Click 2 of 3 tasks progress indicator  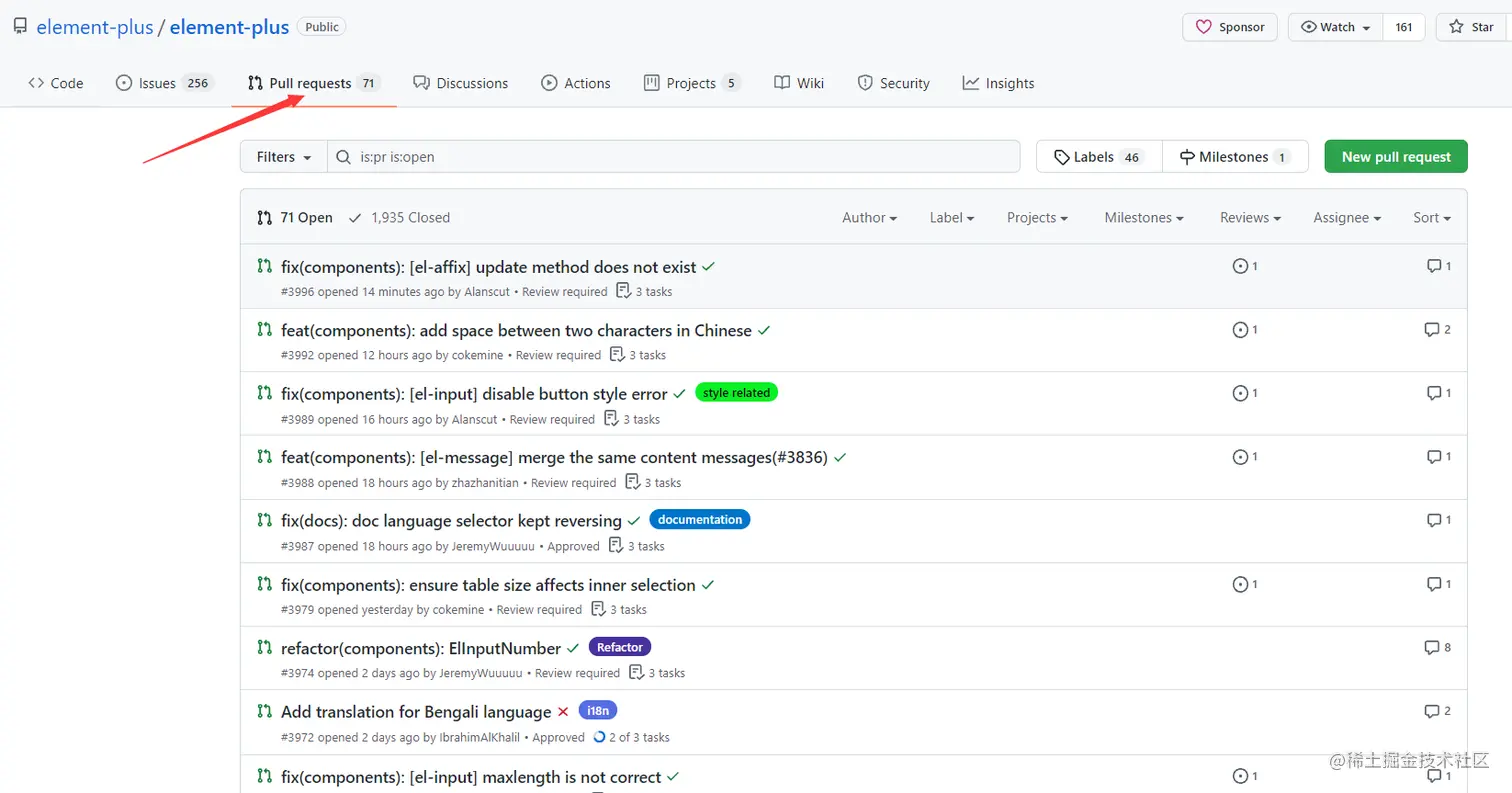tap(631, 738)
